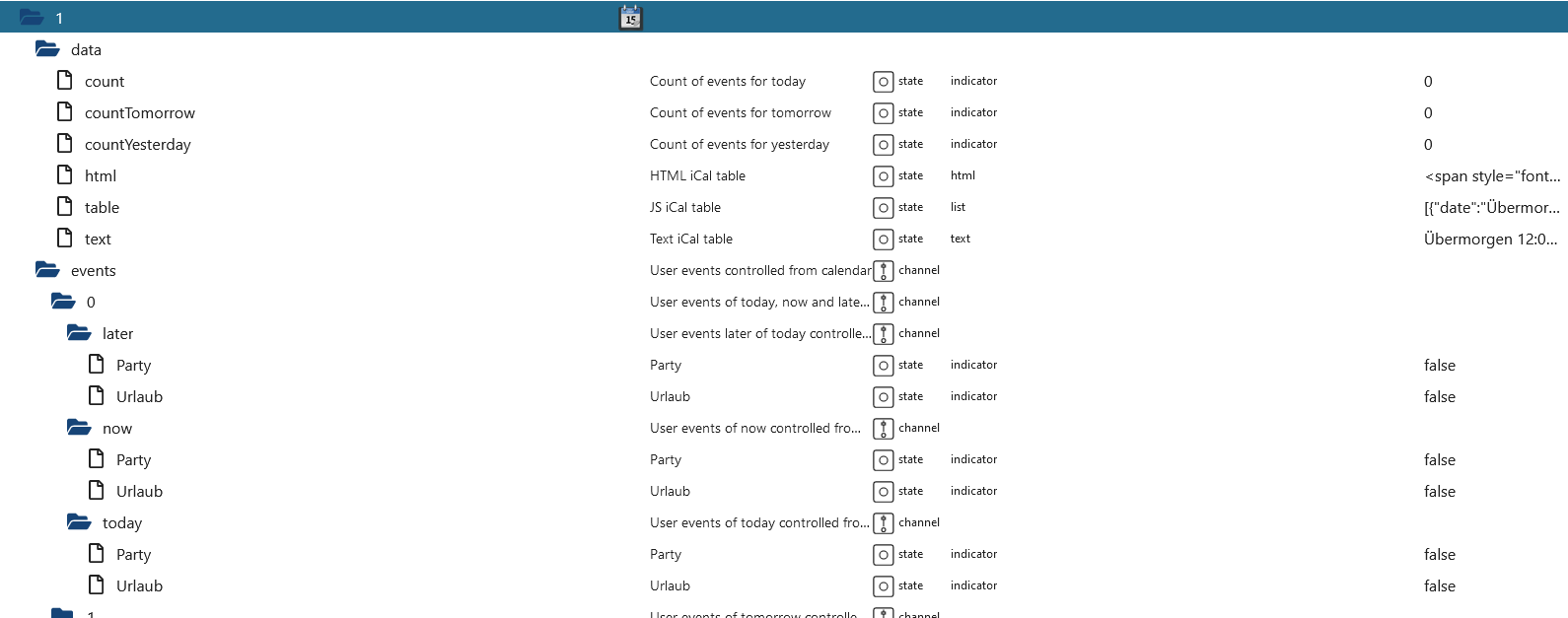The height and width of the screenshot is (618, 1568).
Task: Click the channel icon in the events row
Action: pos(884,271)
